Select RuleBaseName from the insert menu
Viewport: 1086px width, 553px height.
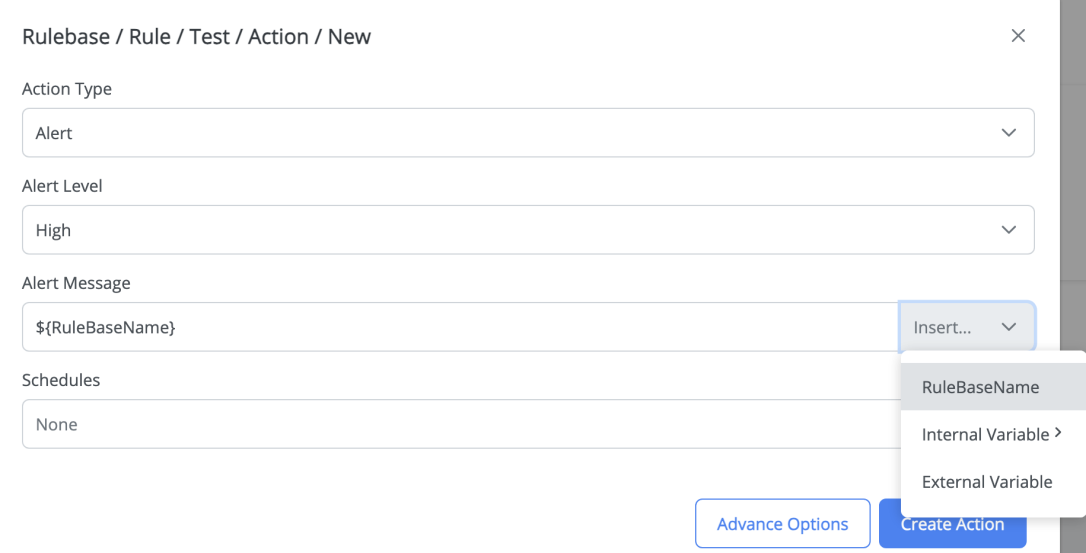(x=980, y=387)
